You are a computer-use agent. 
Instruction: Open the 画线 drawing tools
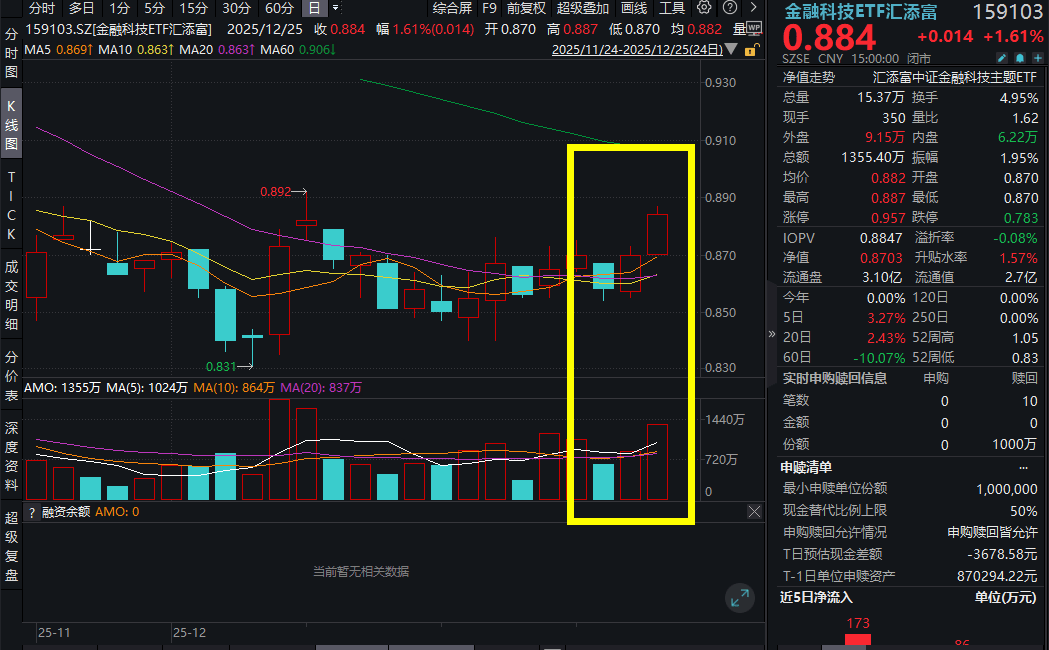point(634,8)
